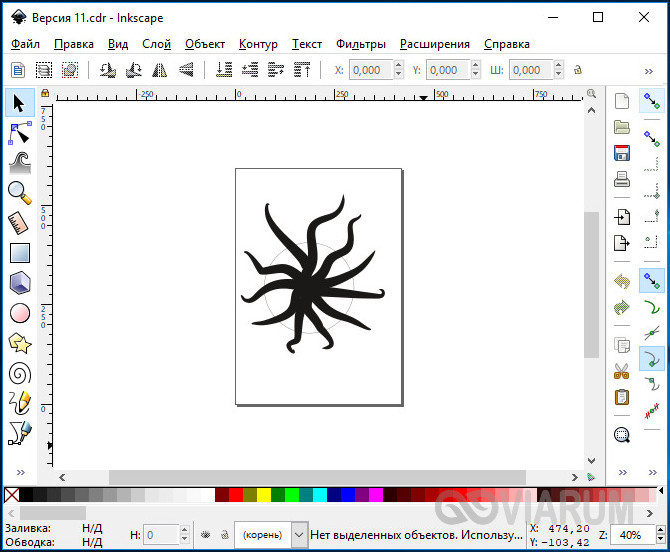This screenshot has width=670, height=552.
Task: Open document folder icon
Action: [x=622, y=127]
